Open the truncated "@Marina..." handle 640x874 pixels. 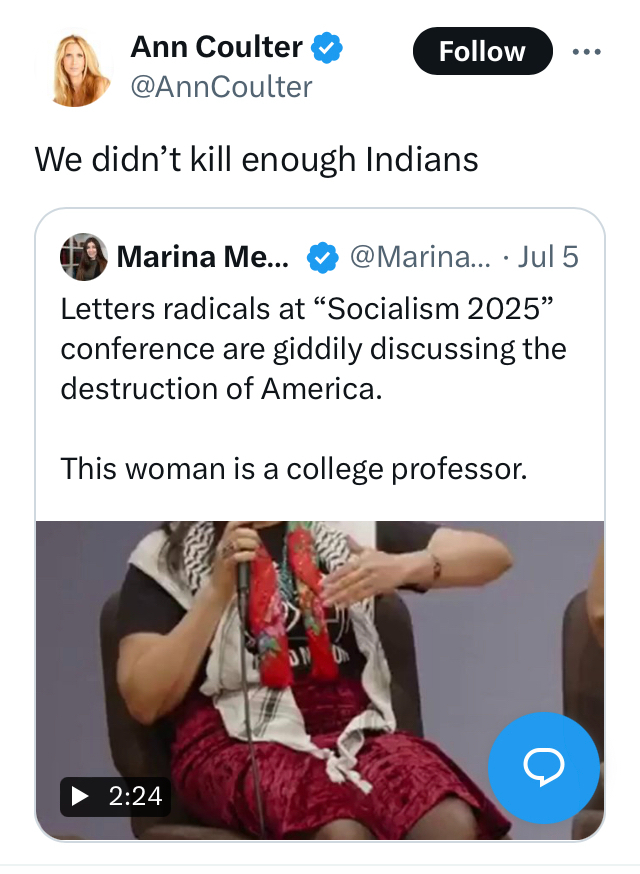pyautogui.click(x=420, y=258)
